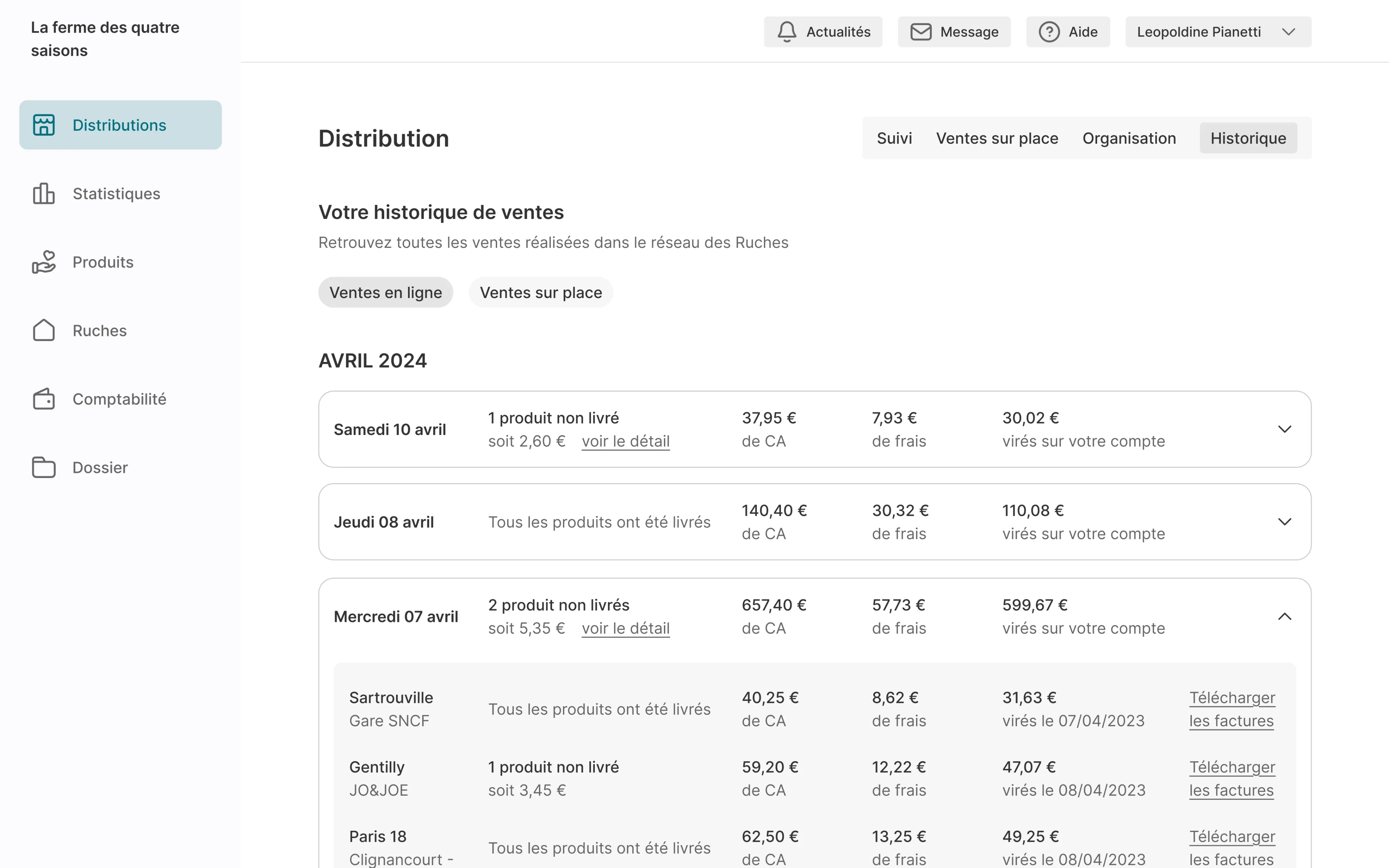Click the Message envelope icon

click(x=921, y=32)
